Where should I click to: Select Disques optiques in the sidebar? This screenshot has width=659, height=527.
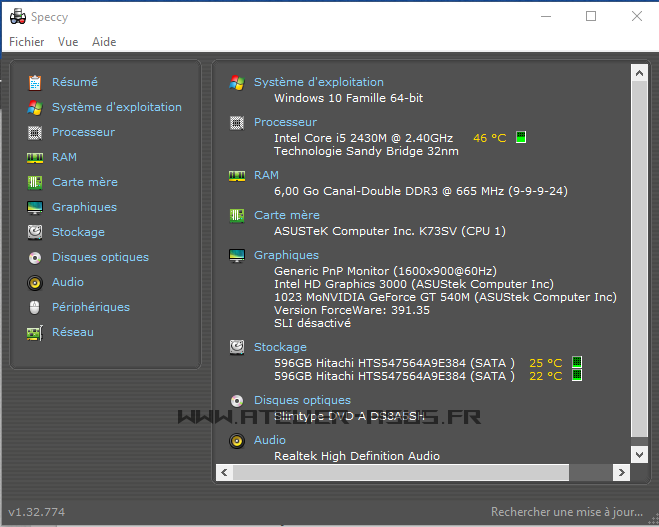[100, 257]
